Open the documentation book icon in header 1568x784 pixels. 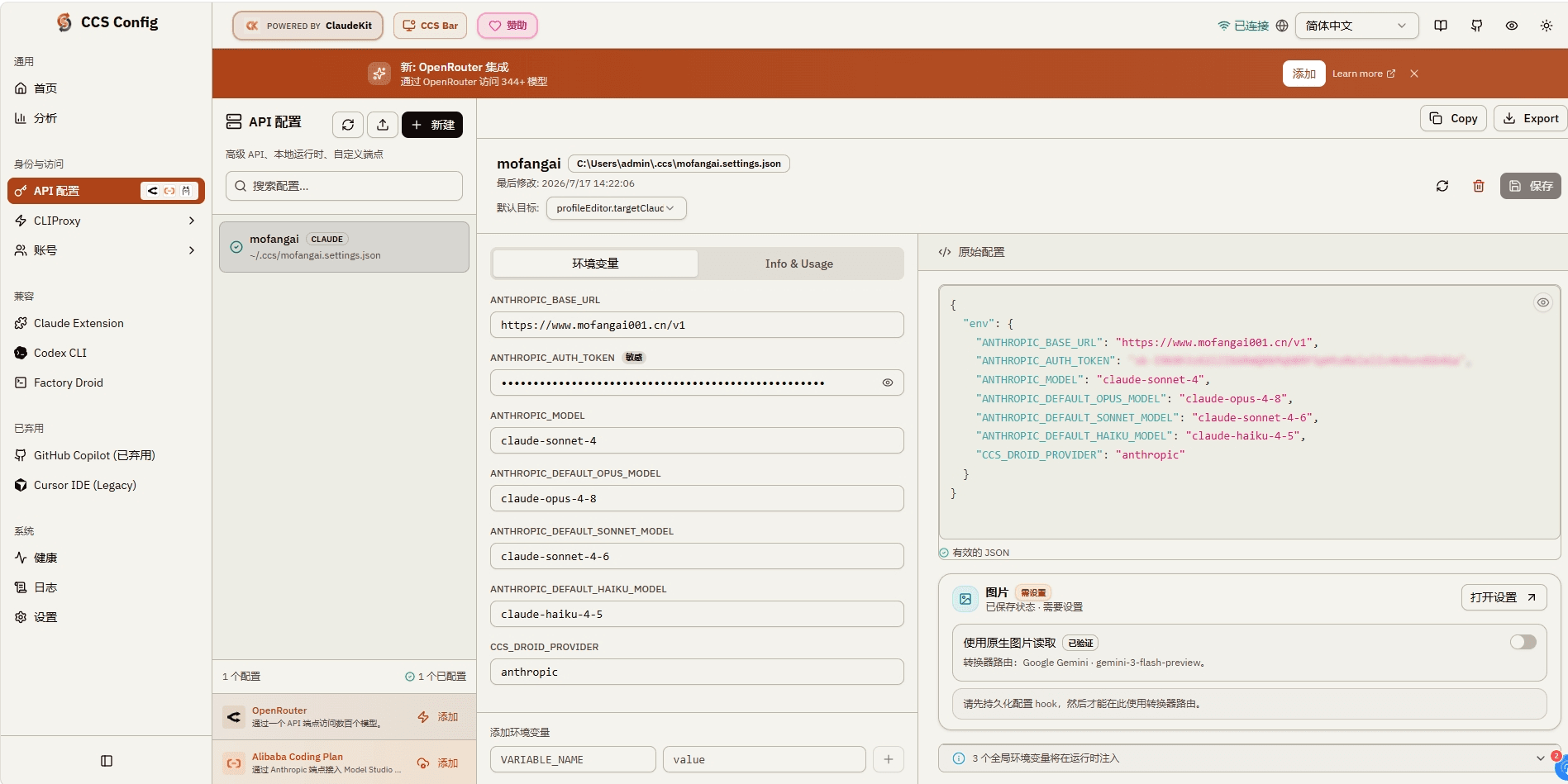1441,26
